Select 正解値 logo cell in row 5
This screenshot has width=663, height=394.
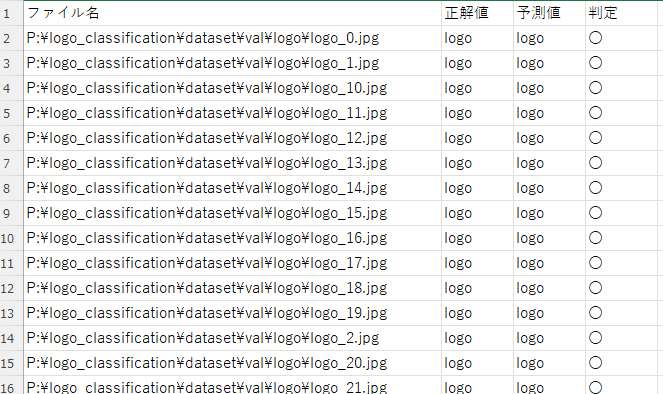click(477, 113)
